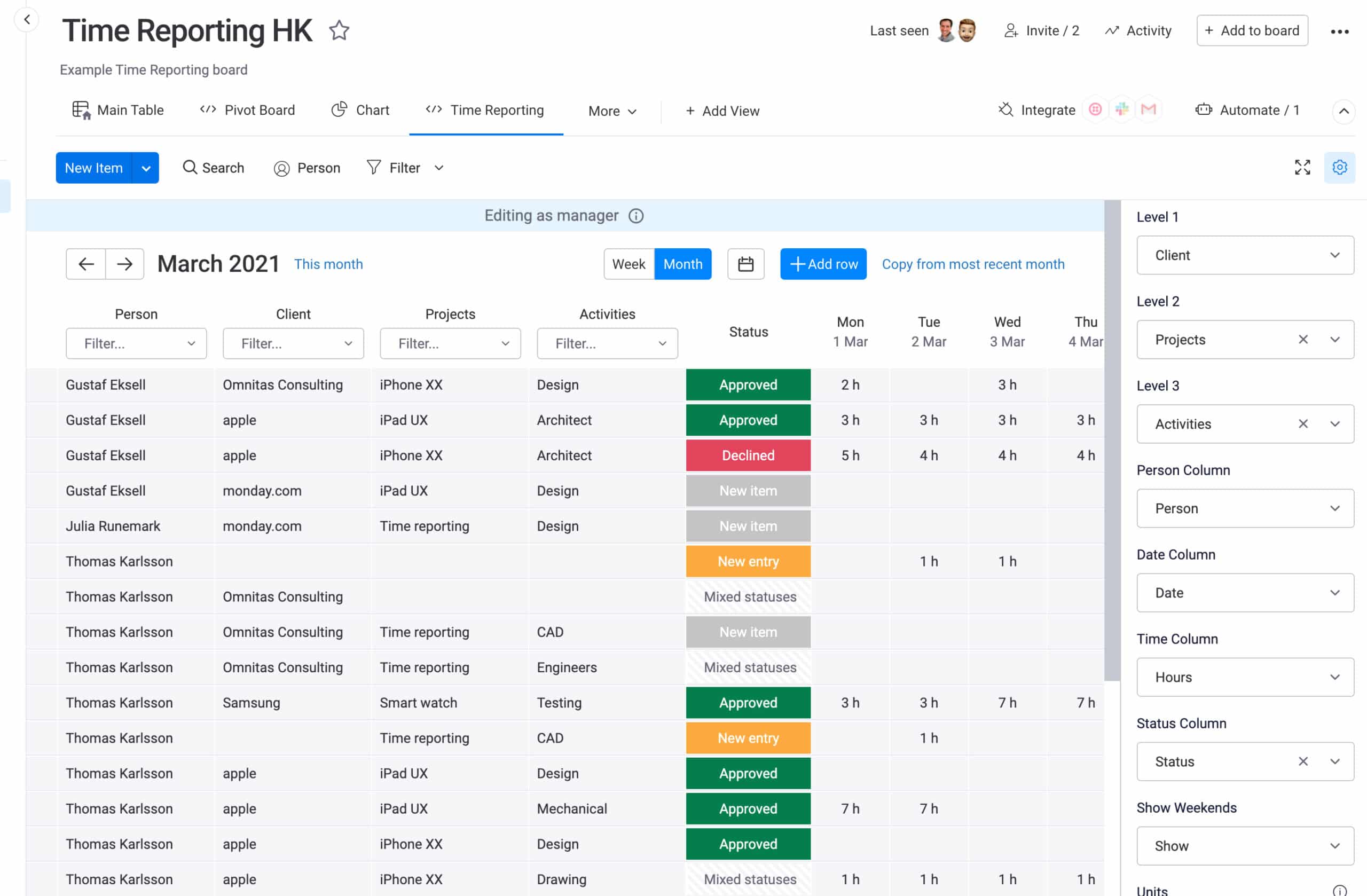
Task: Go to previous month with left arrow
Action: [86, 264]
